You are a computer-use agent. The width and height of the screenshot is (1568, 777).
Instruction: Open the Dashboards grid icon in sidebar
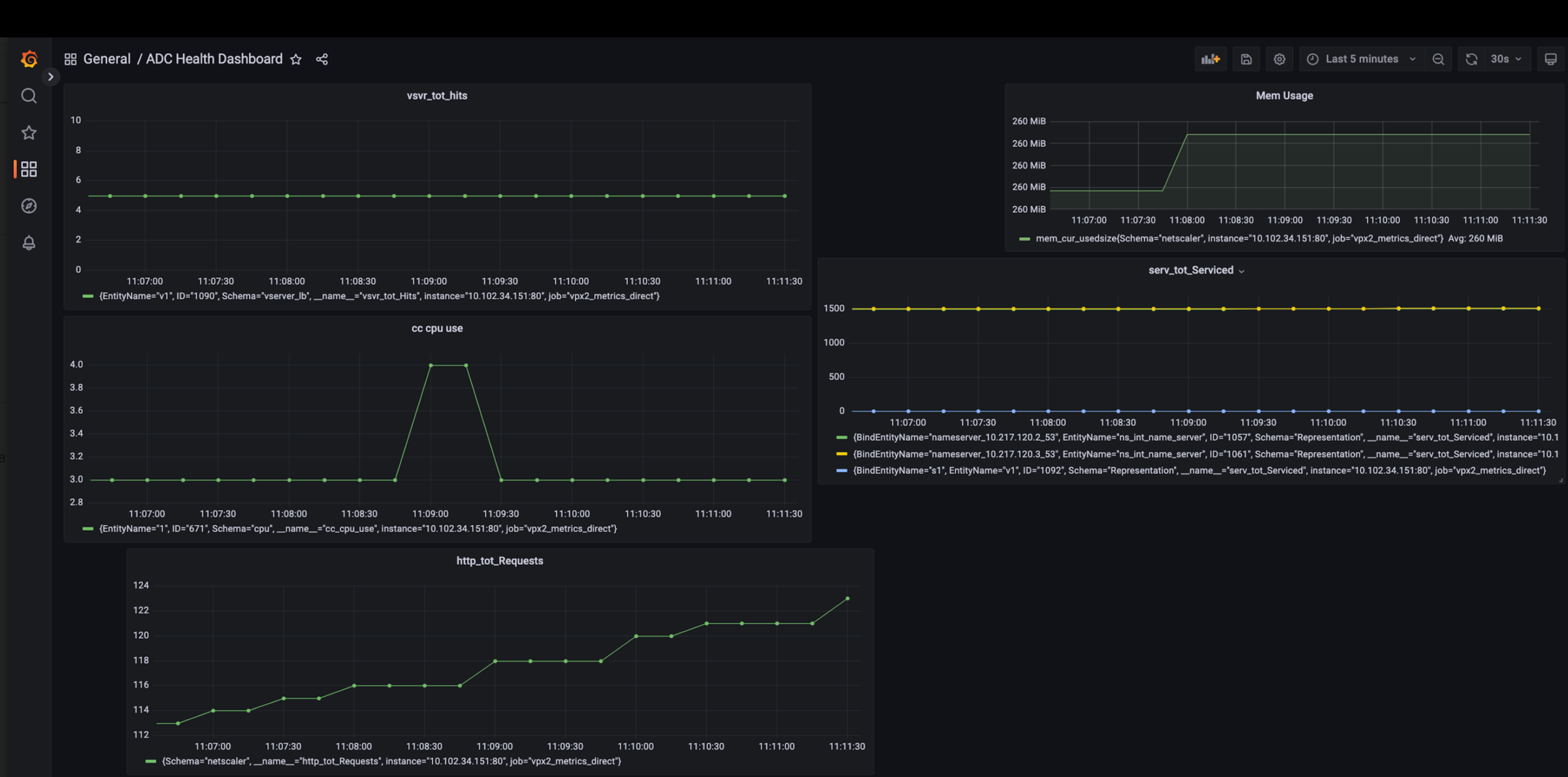29,170
